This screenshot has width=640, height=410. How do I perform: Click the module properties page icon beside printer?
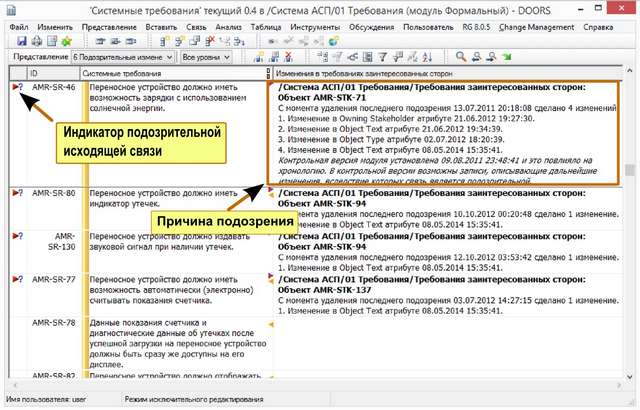point(52,41)
